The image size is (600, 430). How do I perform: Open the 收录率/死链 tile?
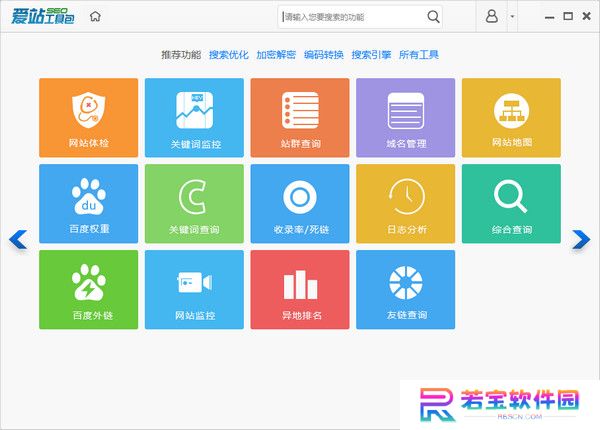tap(300, 204)
